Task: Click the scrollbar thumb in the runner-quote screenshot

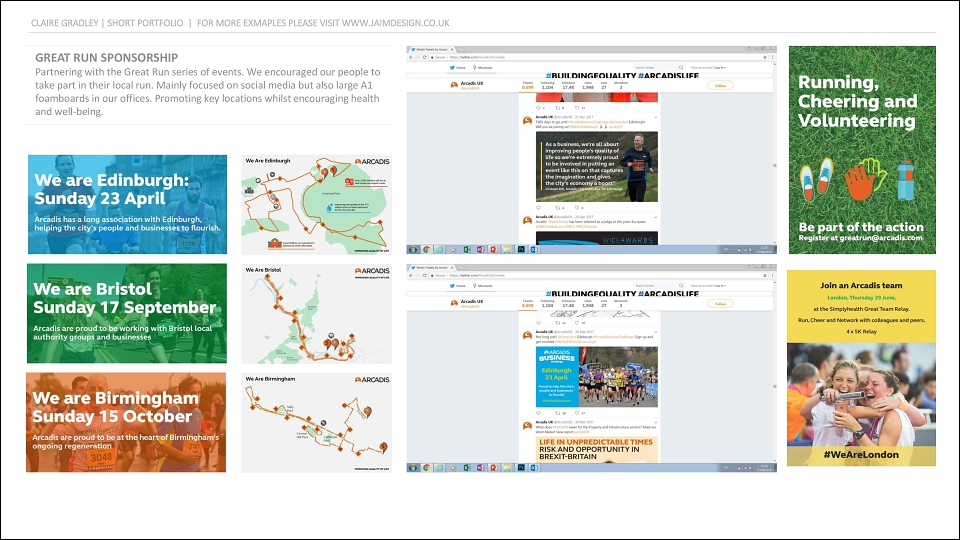Action: click(774, 165)
